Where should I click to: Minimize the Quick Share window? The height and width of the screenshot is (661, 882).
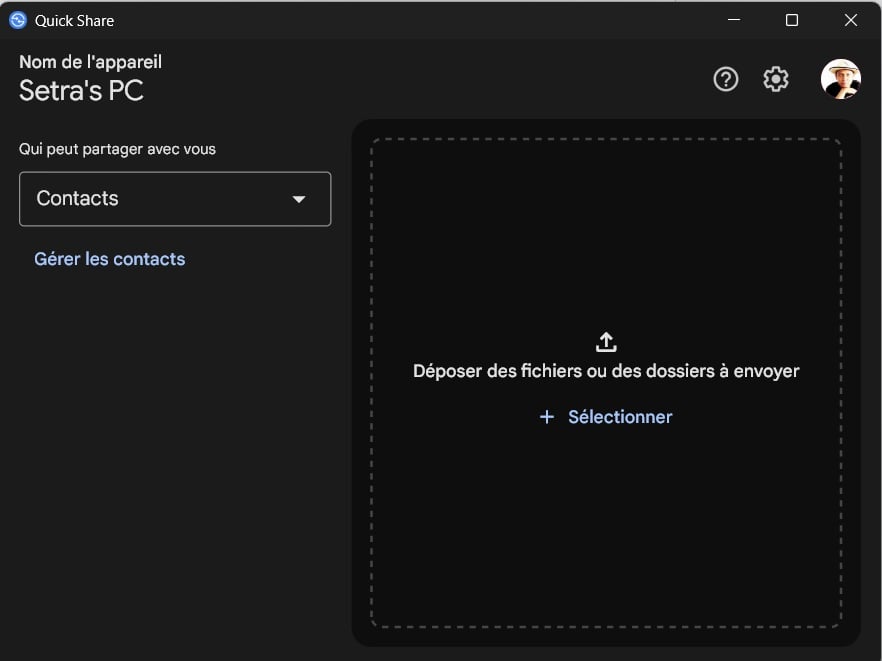click(734, 20)
